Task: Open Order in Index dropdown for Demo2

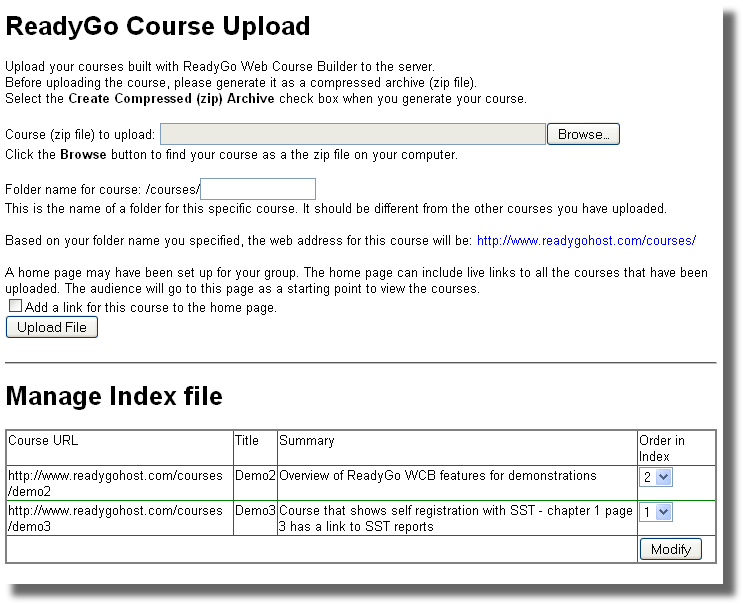Action: 656,477
